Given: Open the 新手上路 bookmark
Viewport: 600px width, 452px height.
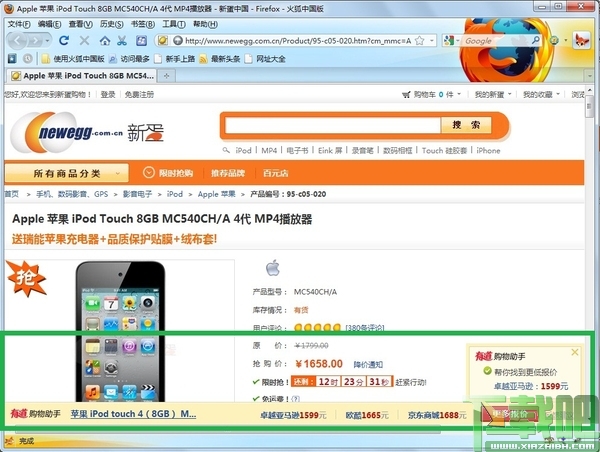Looking at the screenshot, I should click(x=174, y=59).
